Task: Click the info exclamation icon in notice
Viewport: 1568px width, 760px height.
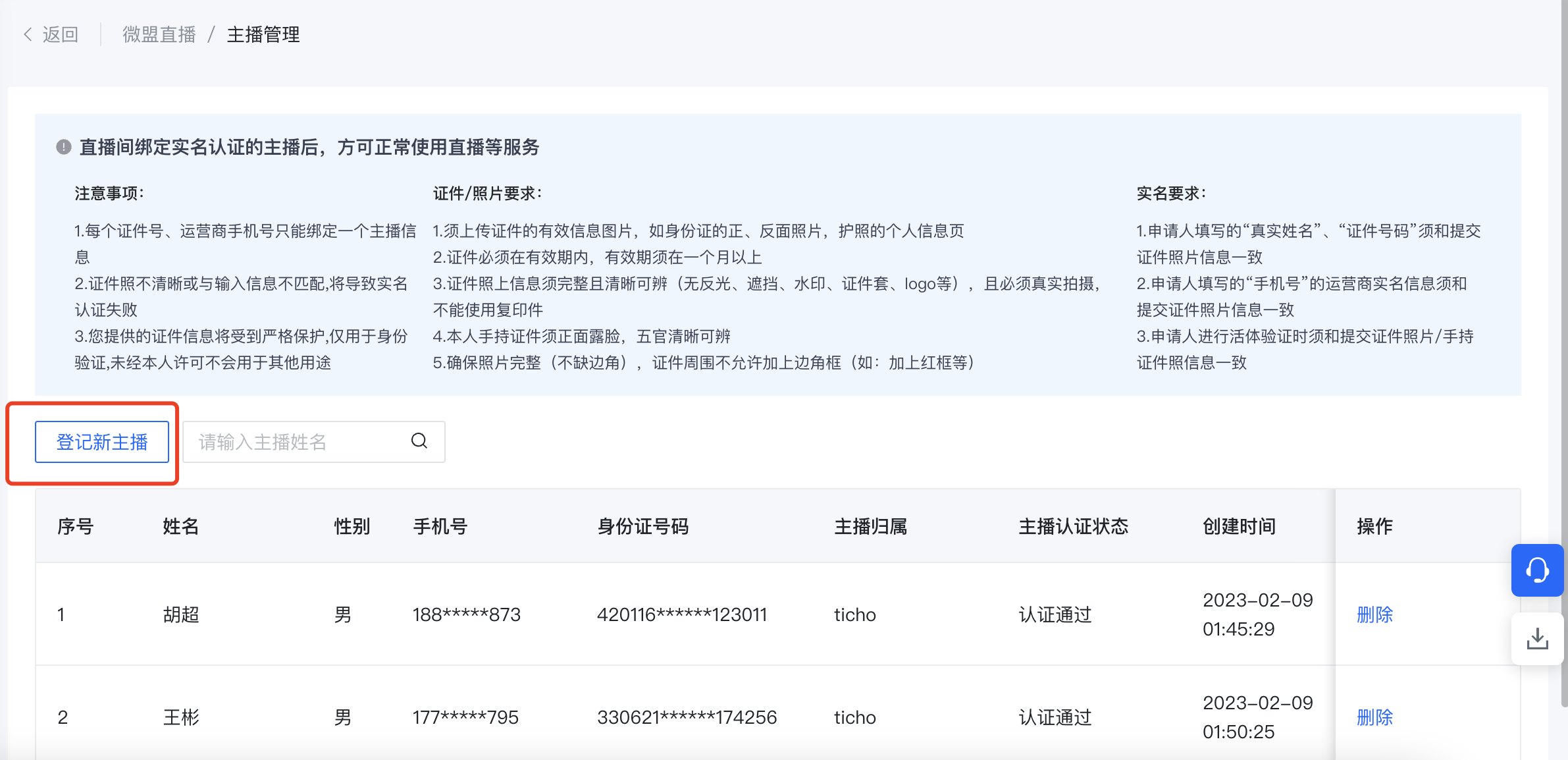Action: click(63, 147)
